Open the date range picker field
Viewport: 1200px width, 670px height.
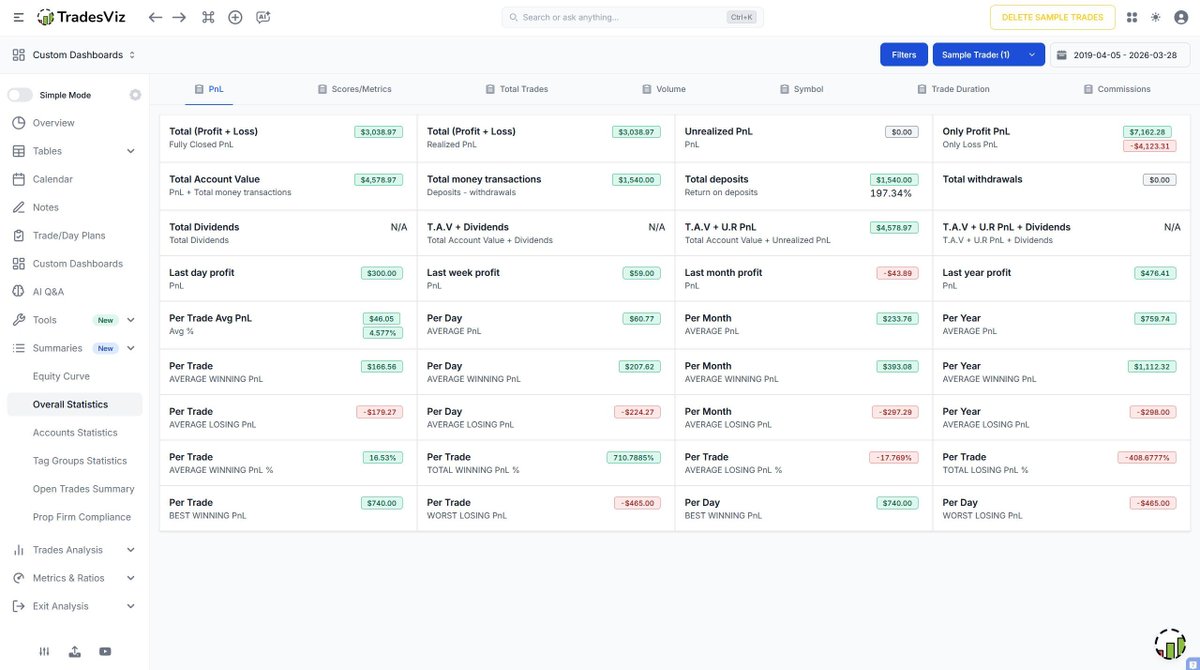1120,55
